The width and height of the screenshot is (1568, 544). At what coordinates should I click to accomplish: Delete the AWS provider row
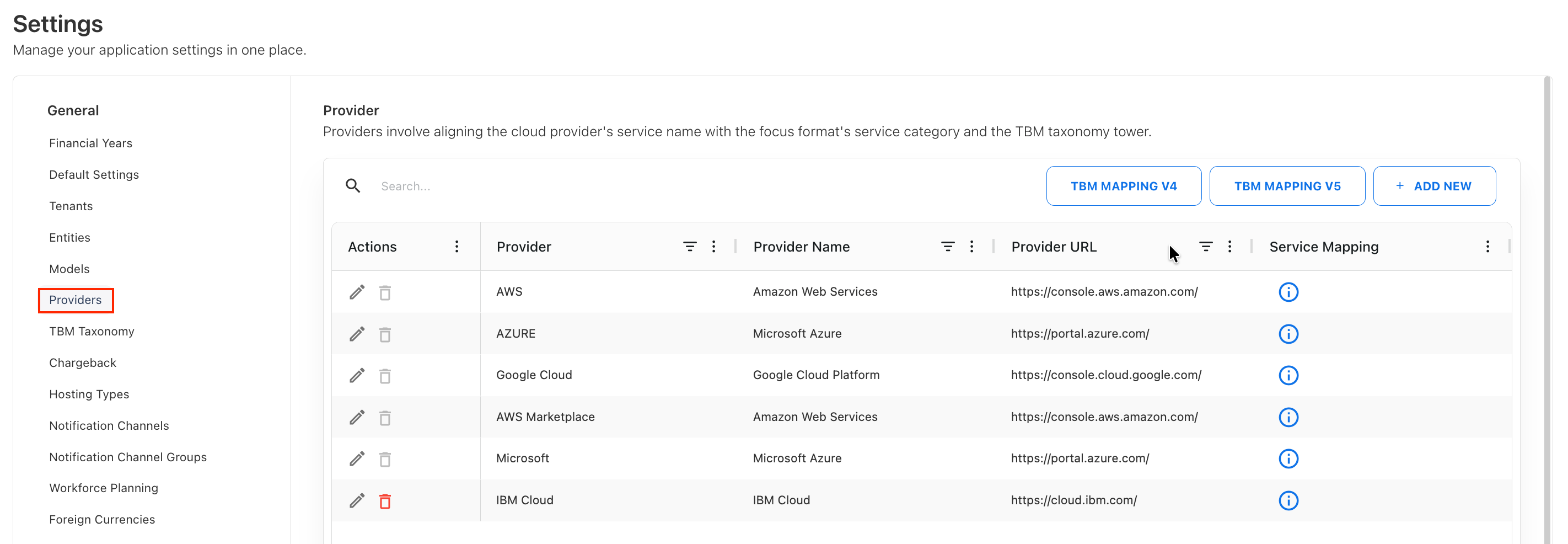coord(385,293)
